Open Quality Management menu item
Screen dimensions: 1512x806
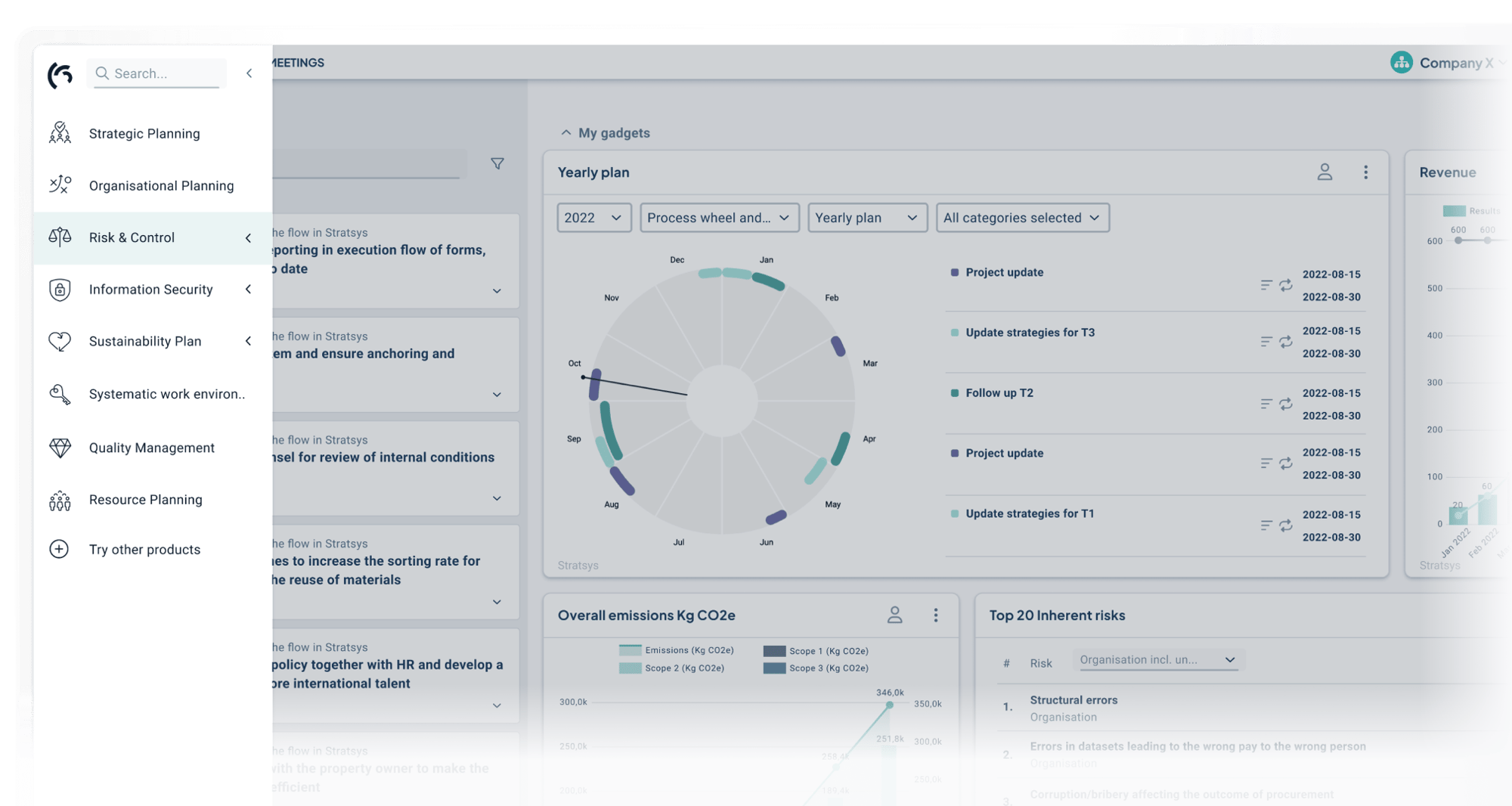151,448
